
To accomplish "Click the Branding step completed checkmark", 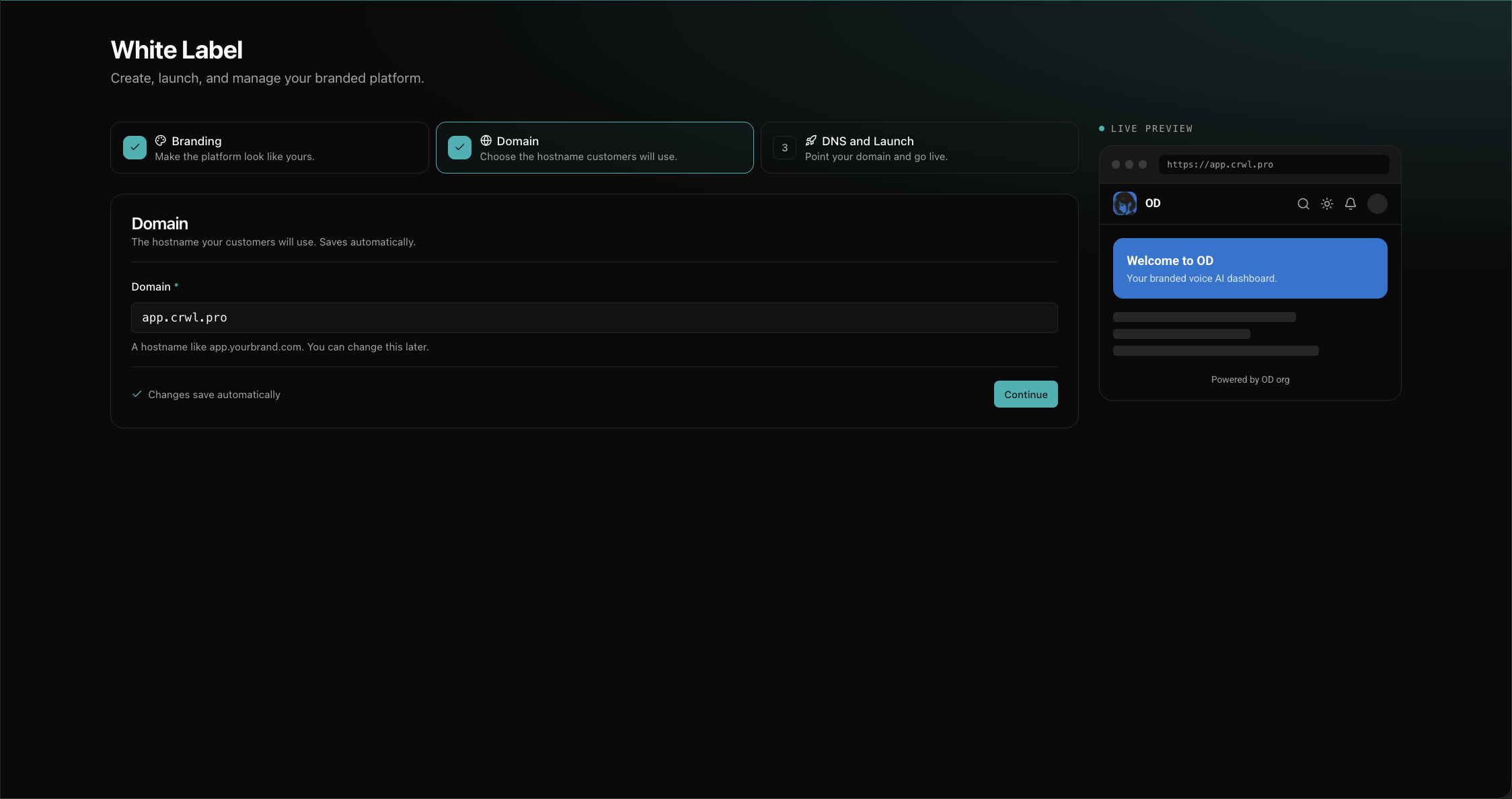I will pyautogui.click(x=135, y=147).
